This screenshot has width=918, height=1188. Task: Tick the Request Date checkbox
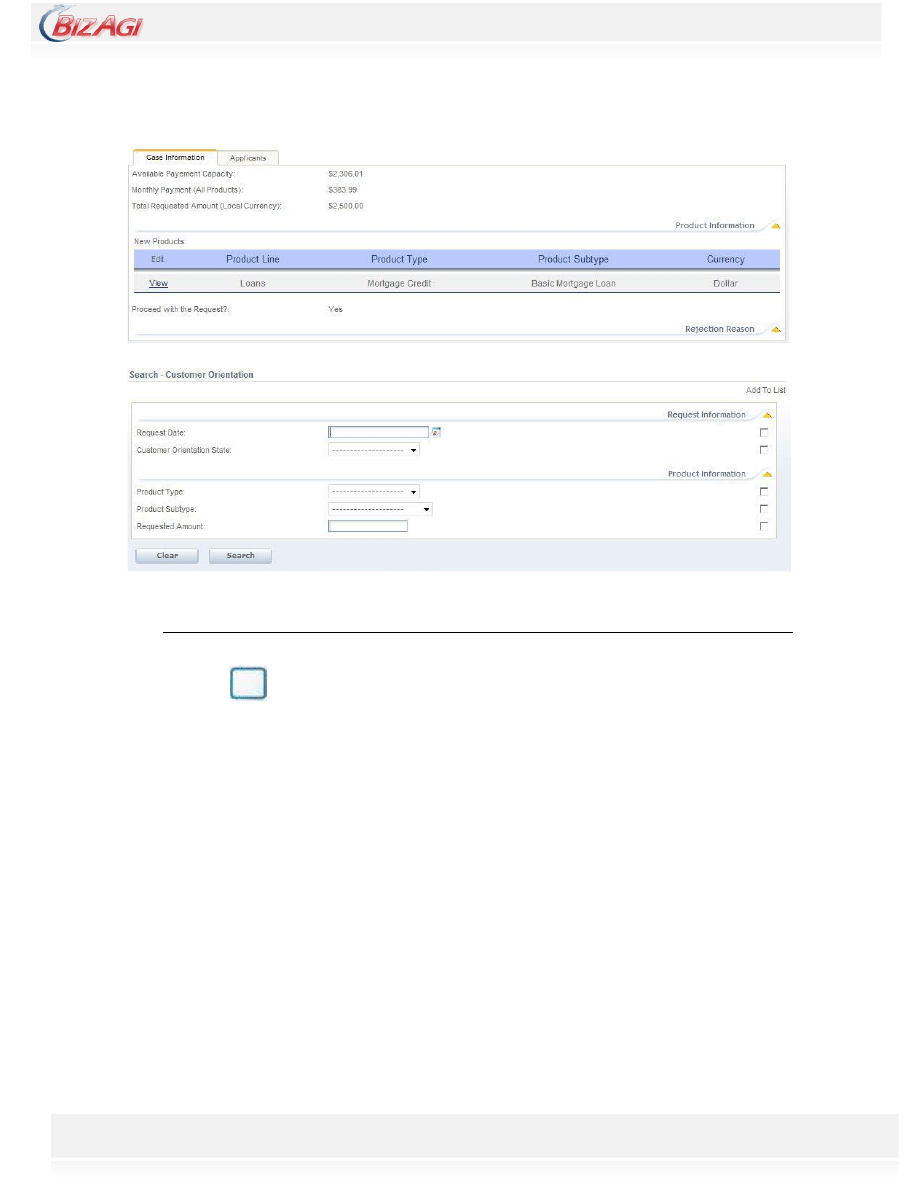point(764,433)
